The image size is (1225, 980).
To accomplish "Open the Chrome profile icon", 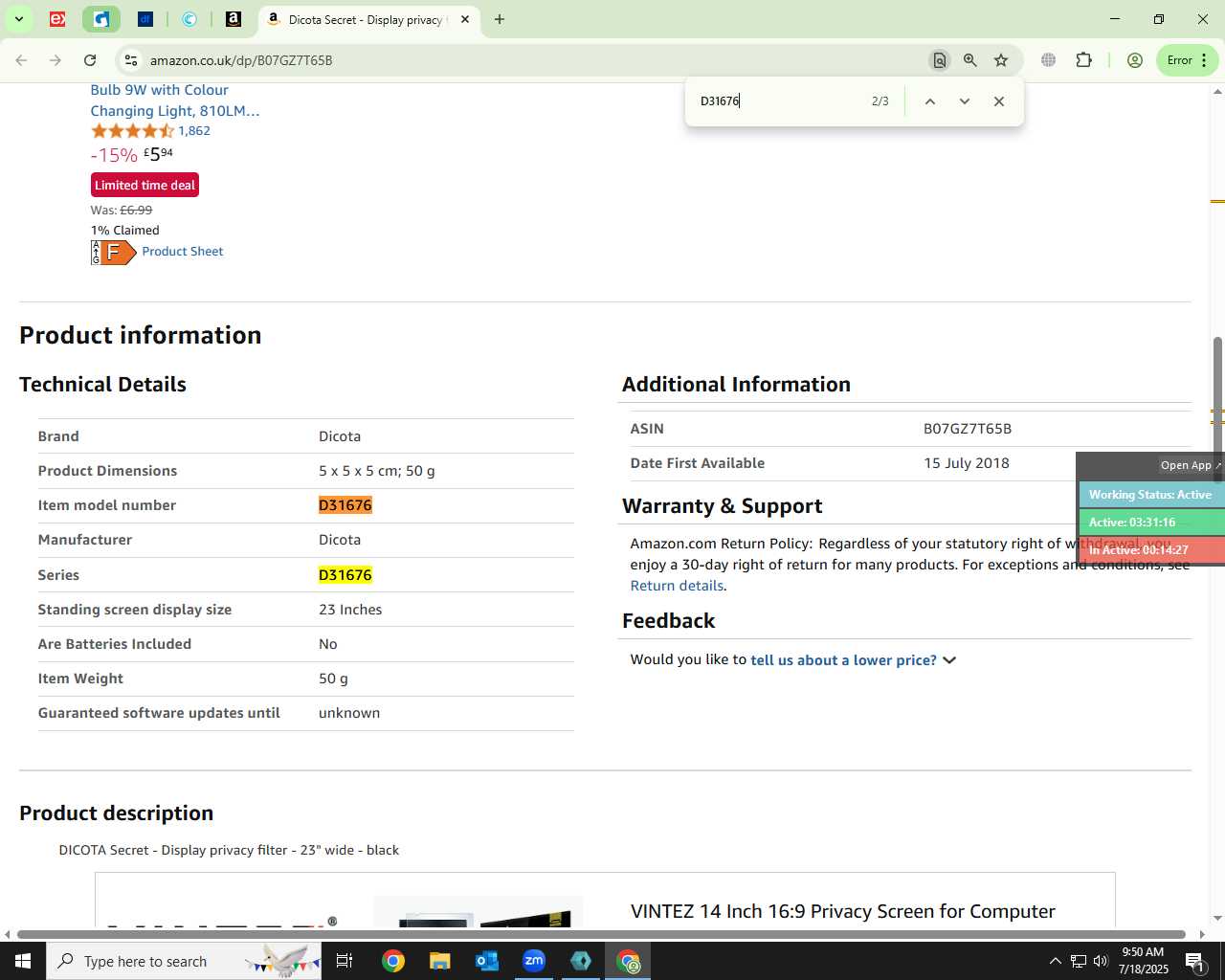I will click(1135, 60).
